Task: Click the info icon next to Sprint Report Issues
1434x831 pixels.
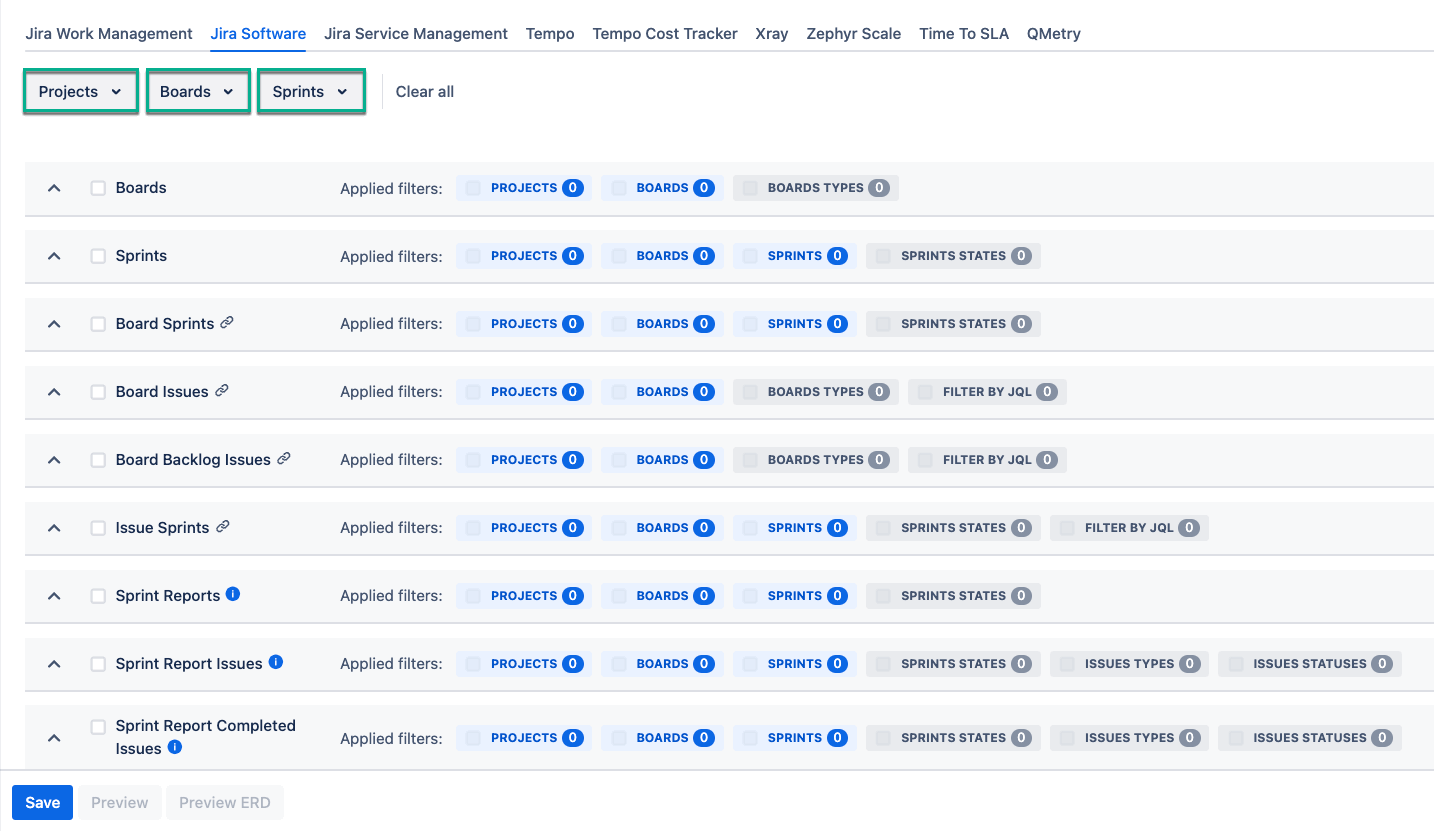Action: (275, 661)
